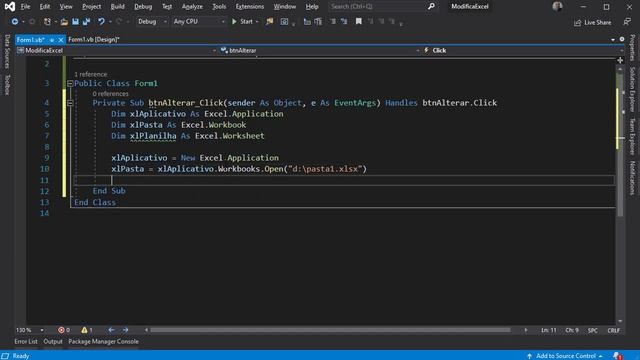Toggle bookmark icon in toolbar
This screenshot has width=640, height=360.
pyautogui.click(x=358, y=22)
